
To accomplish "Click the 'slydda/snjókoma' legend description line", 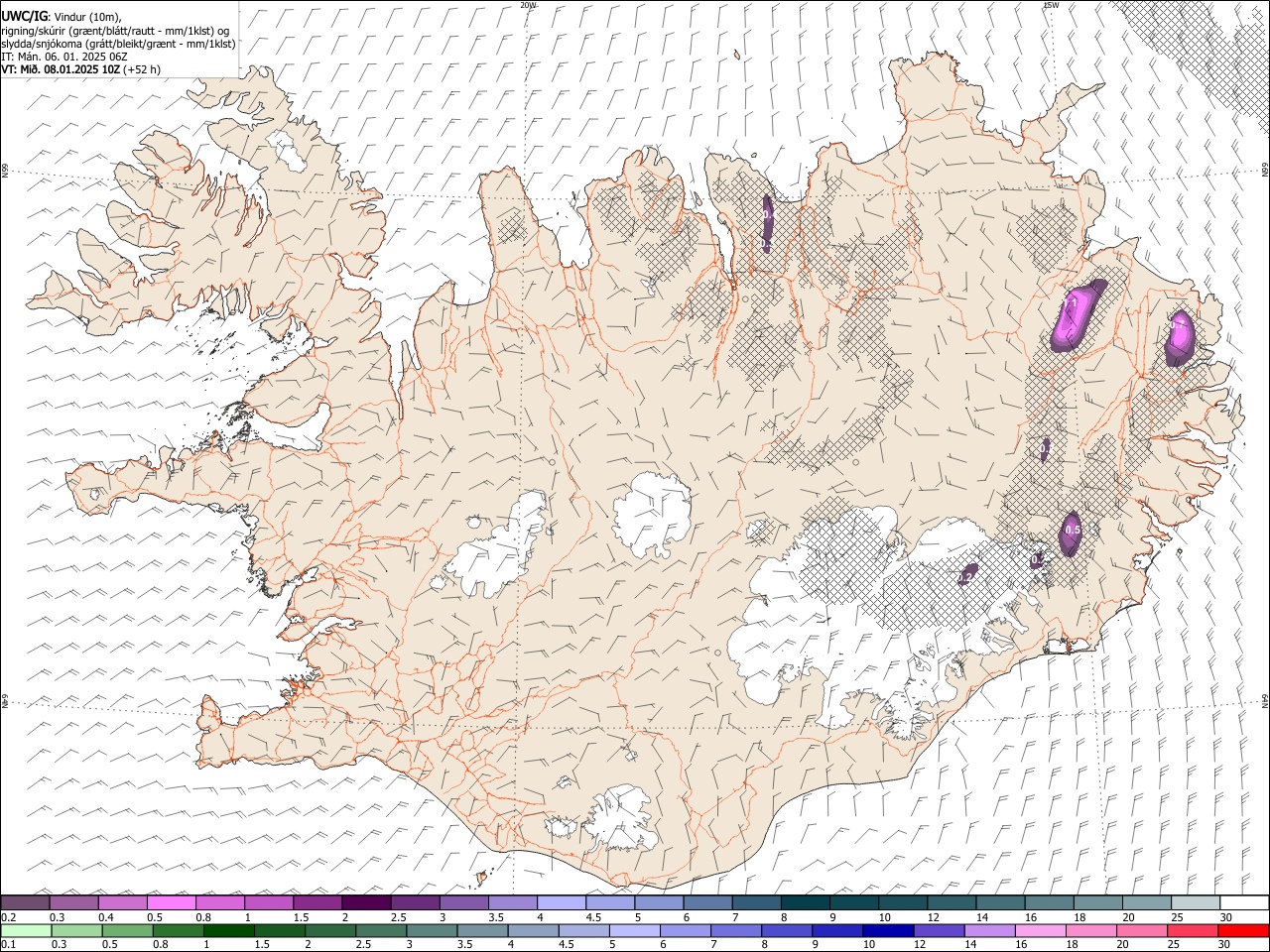I will [118, 44].
